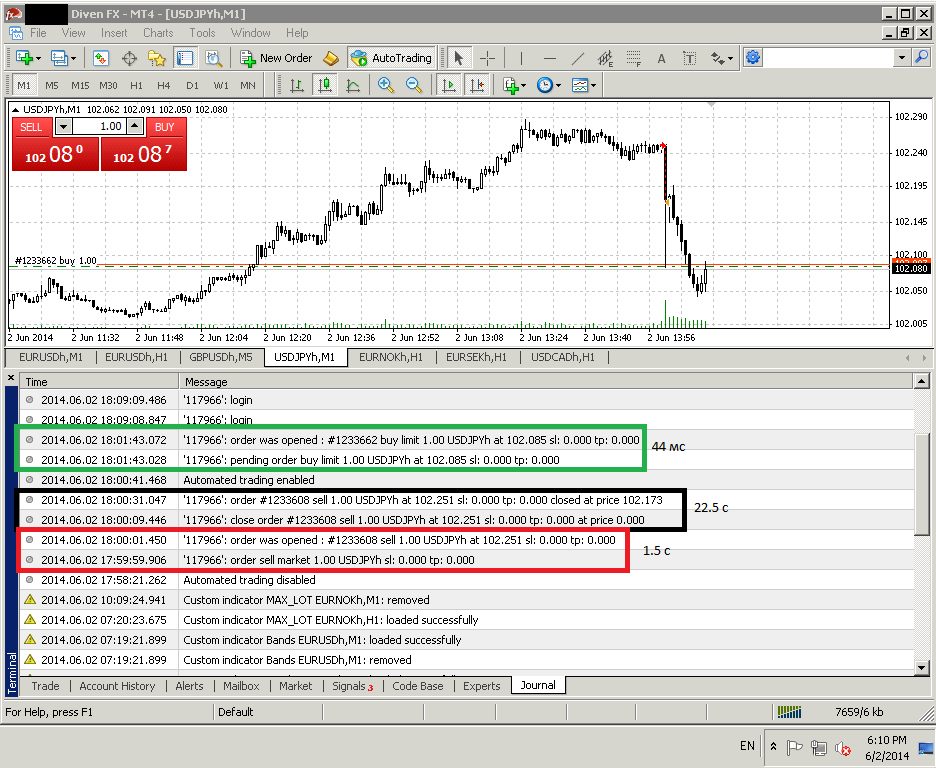Open the Indicators list dropdown
Viewport: 936px width, 768px height.
click(514, 85)
